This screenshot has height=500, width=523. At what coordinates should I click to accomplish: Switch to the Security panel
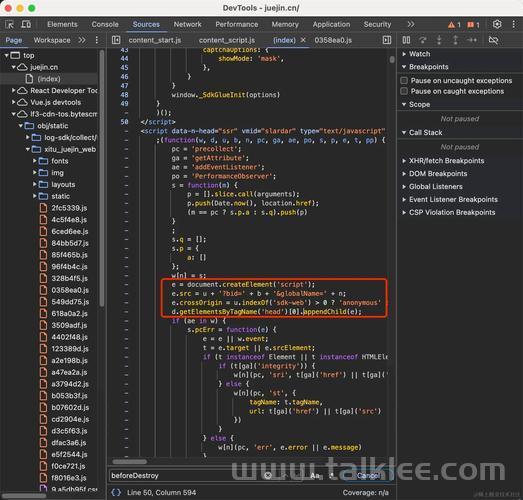[377, 24]
